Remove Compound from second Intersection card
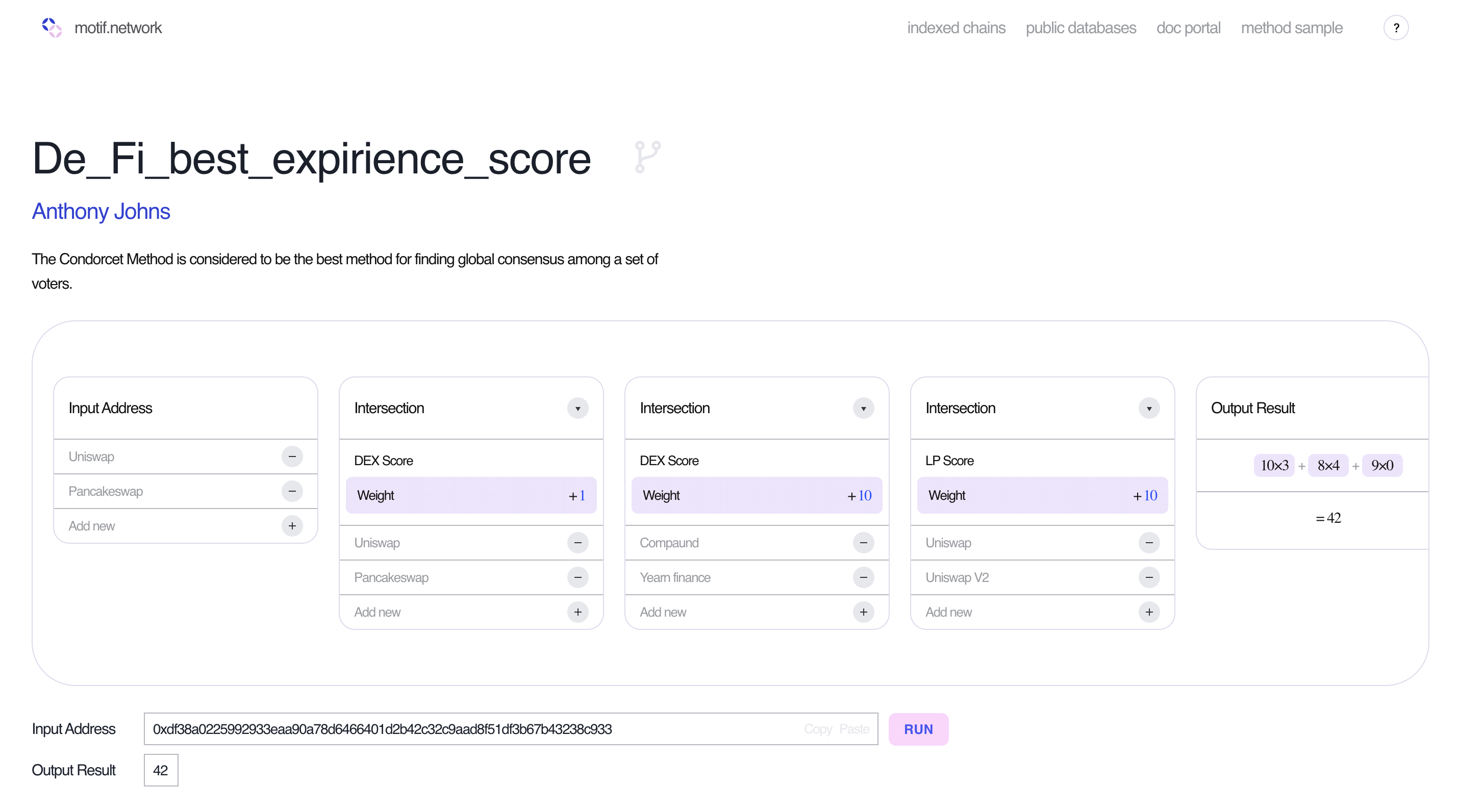 (863, 543)
